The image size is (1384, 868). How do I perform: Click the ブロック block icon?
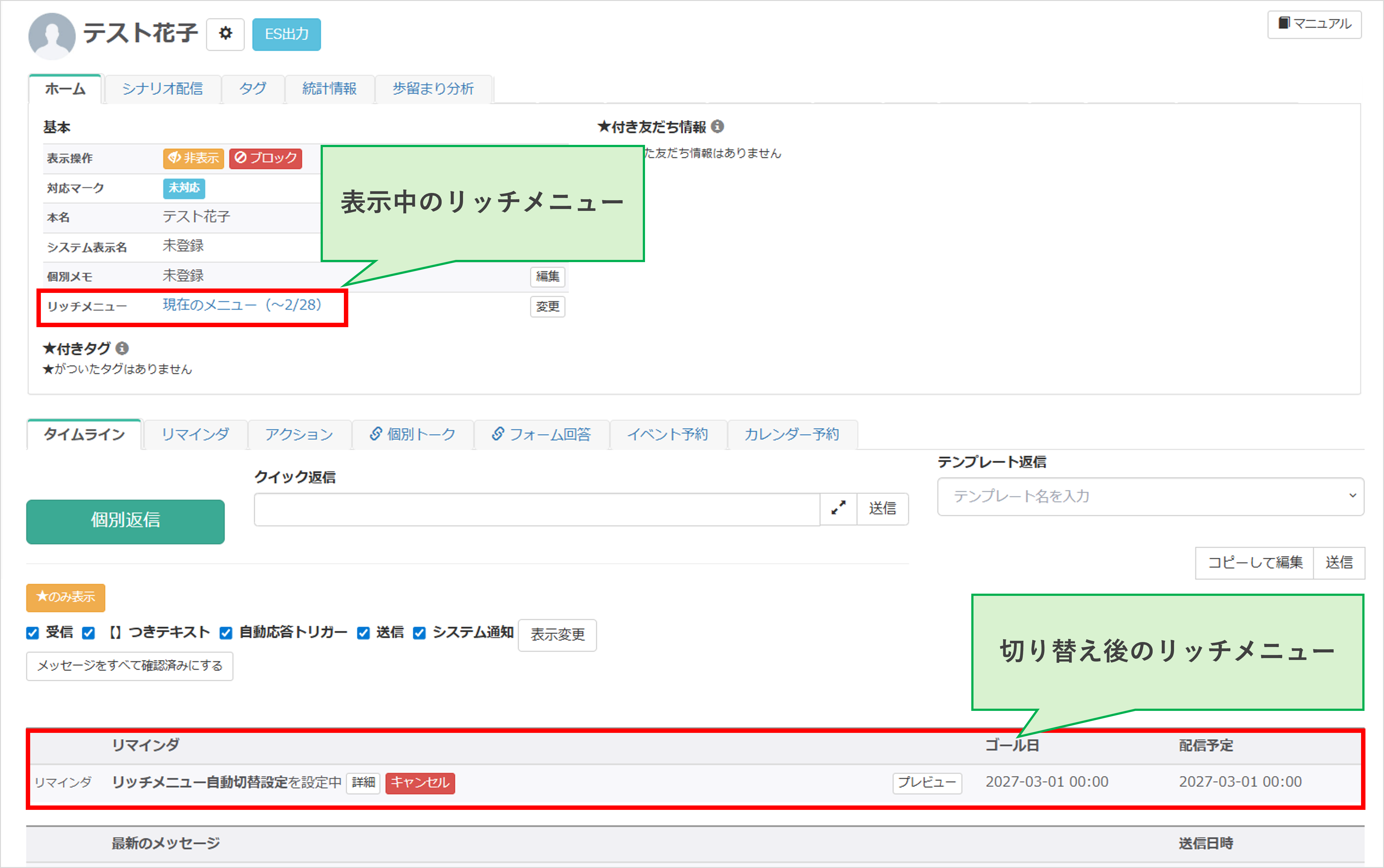click(x=241, y=159)
